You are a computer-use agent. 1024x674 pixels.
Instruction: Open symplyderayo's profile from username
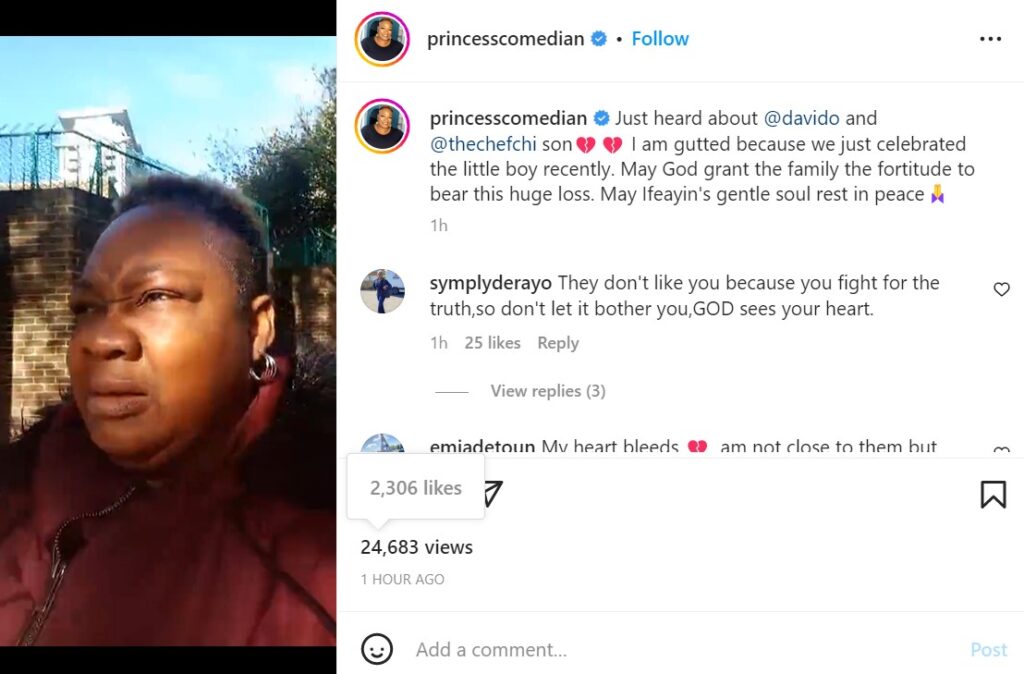491,283
